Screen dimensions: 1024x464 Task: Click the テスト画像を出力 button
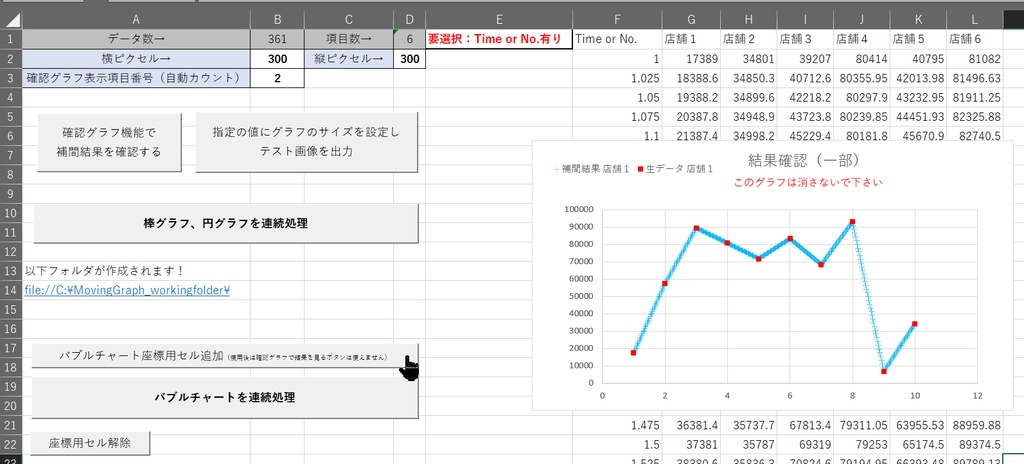(x=306, y=142)
